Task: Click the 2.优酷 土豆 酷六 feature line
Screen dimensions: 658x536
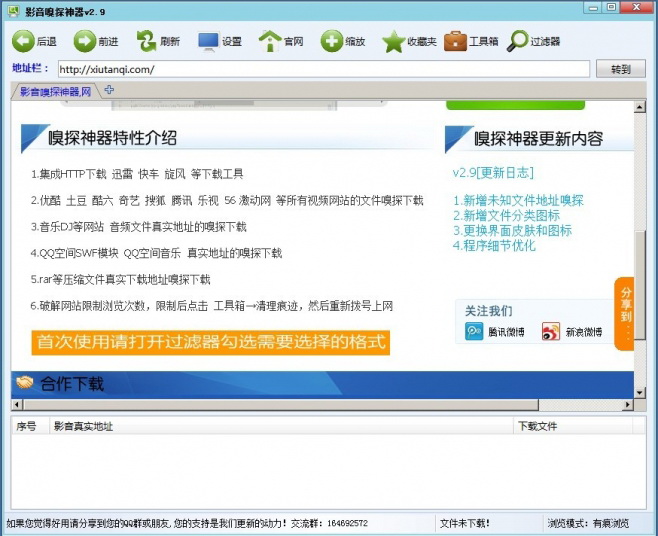Action: pos(227,201)
